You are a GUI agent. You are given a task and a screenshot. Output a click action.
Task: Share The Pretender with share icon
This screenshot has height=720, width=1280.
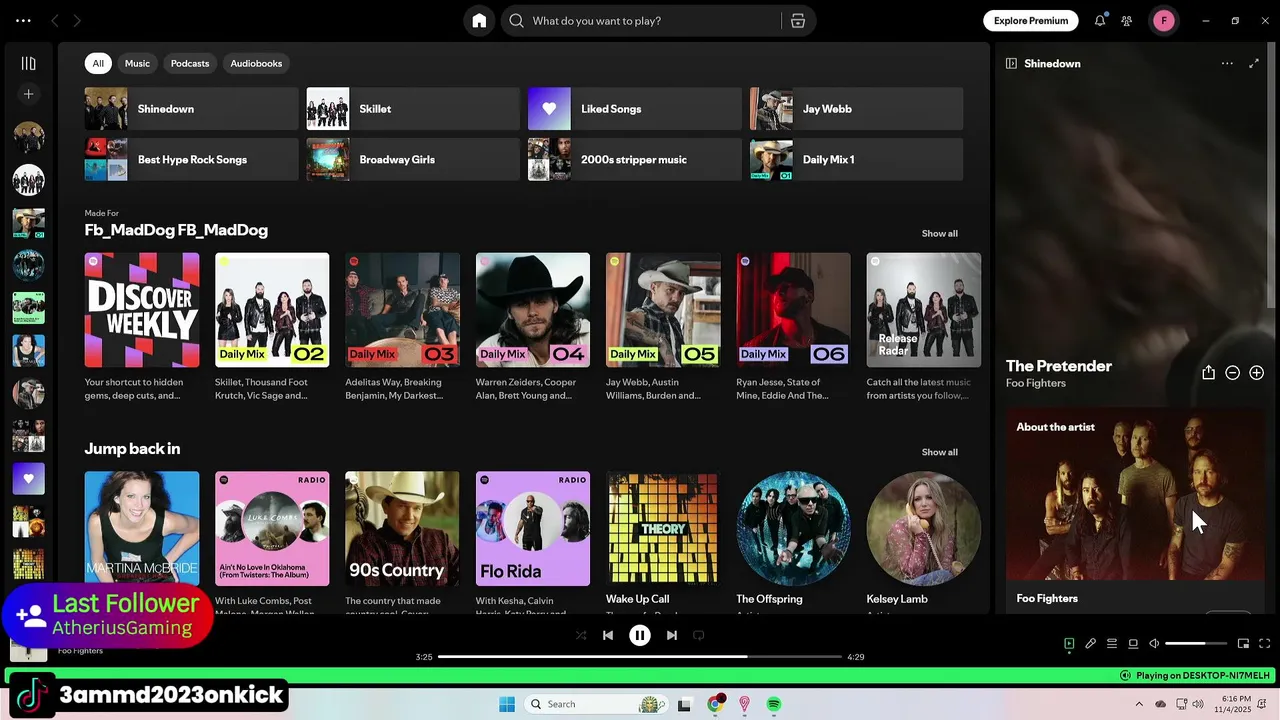coord(1208,373)
